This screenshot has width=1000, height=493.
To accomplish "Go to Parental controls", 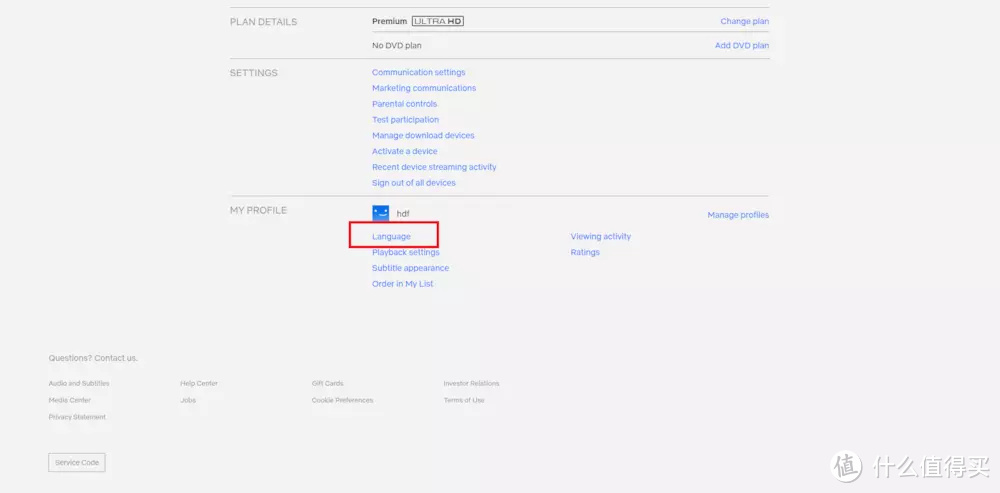I will tap(404, 104).
